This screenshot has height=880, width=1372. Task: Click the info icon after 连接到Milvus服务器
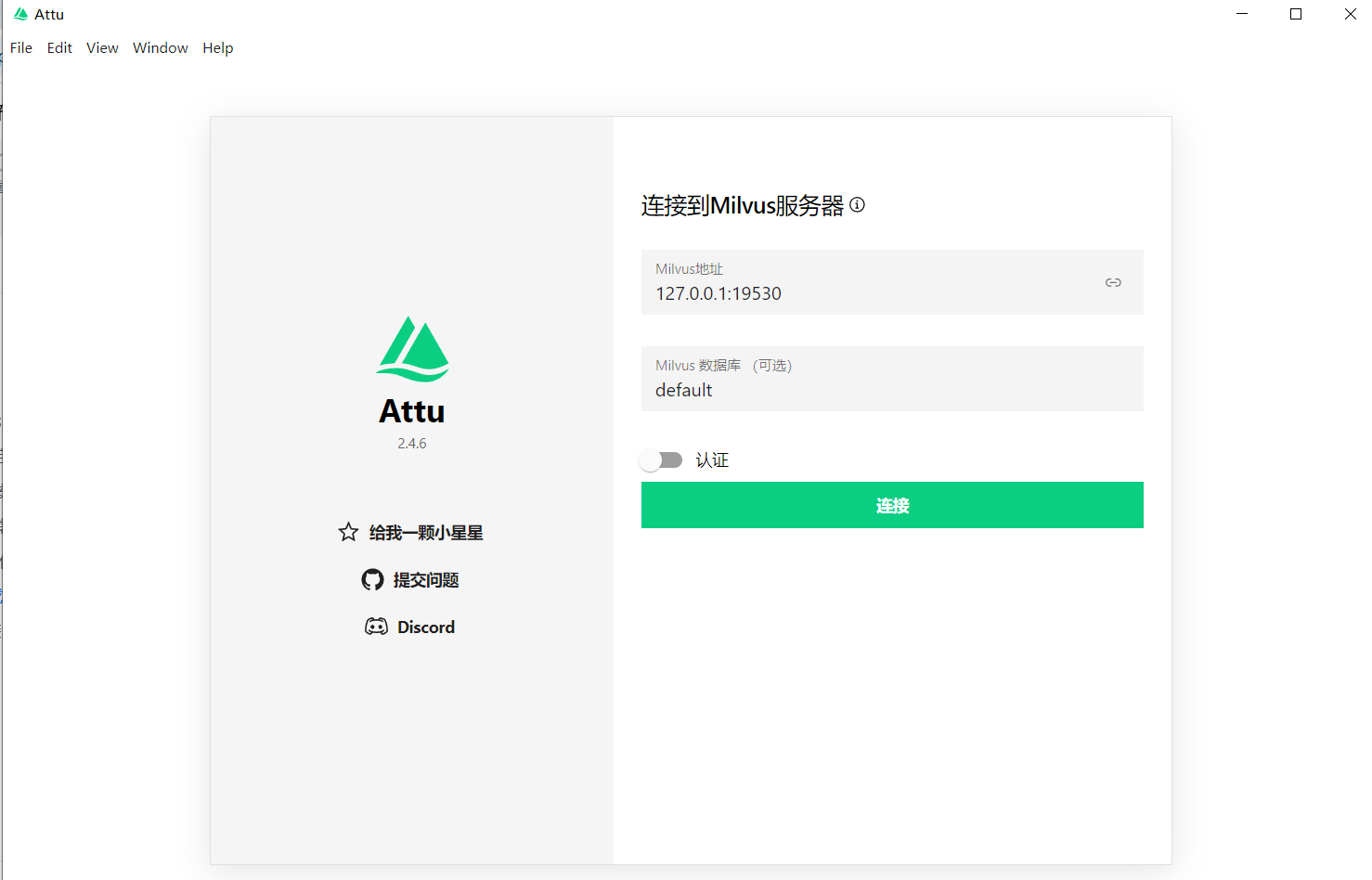coord(858,205)
